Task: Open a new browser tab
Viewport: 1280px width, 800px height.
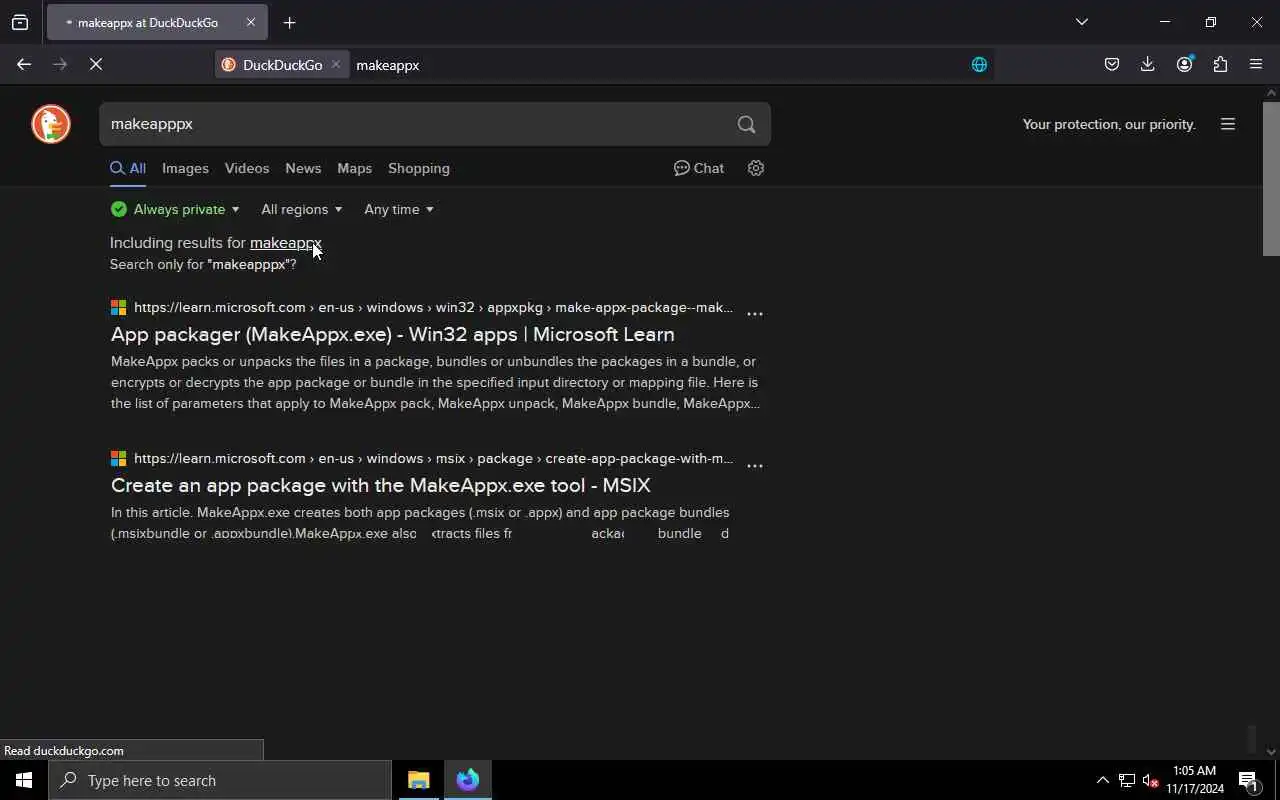Action: 289,22
